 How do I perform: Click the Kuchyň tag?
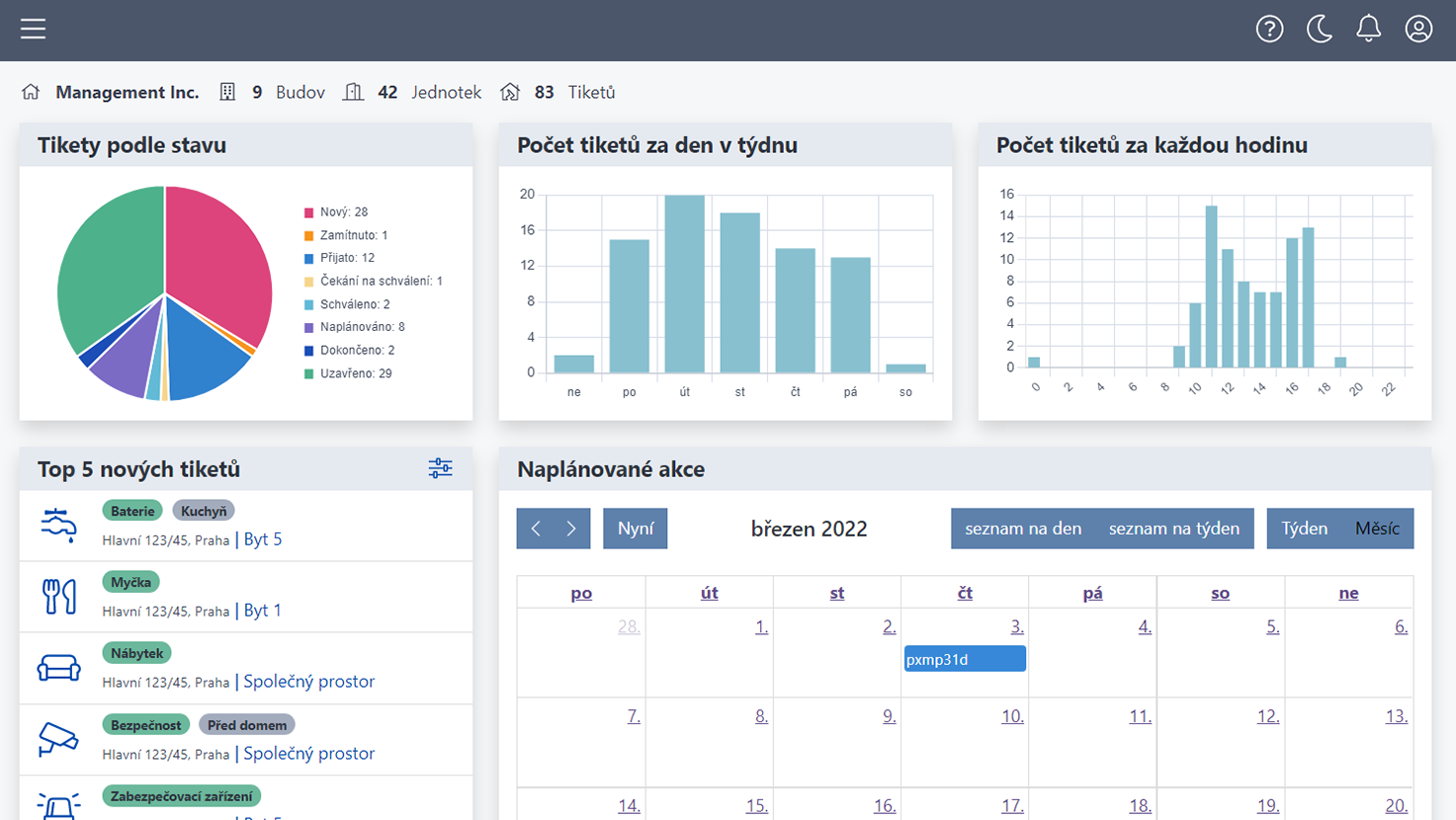[x=204, y=511]
